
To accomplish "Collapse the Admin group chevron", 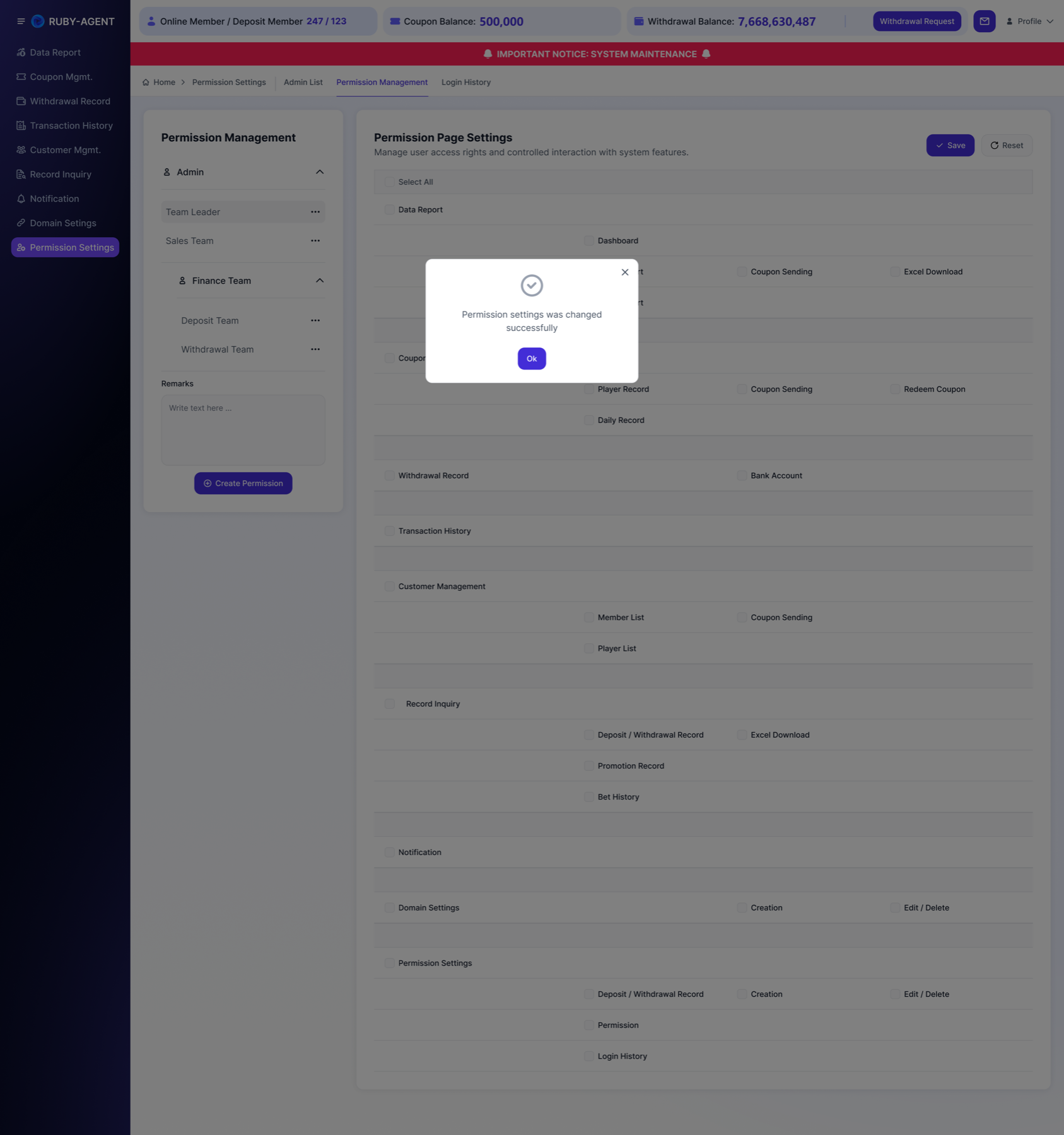I will pos(320,172).
